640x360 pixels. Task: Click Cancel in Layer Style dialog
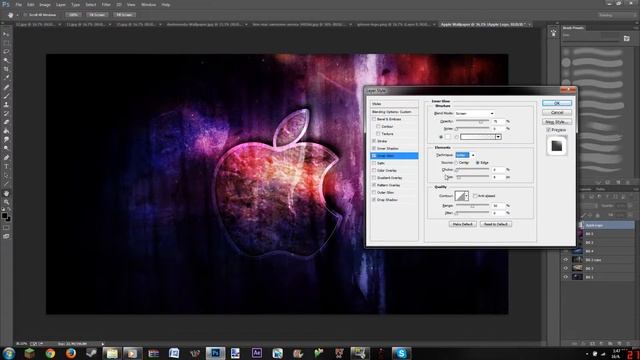557,113
